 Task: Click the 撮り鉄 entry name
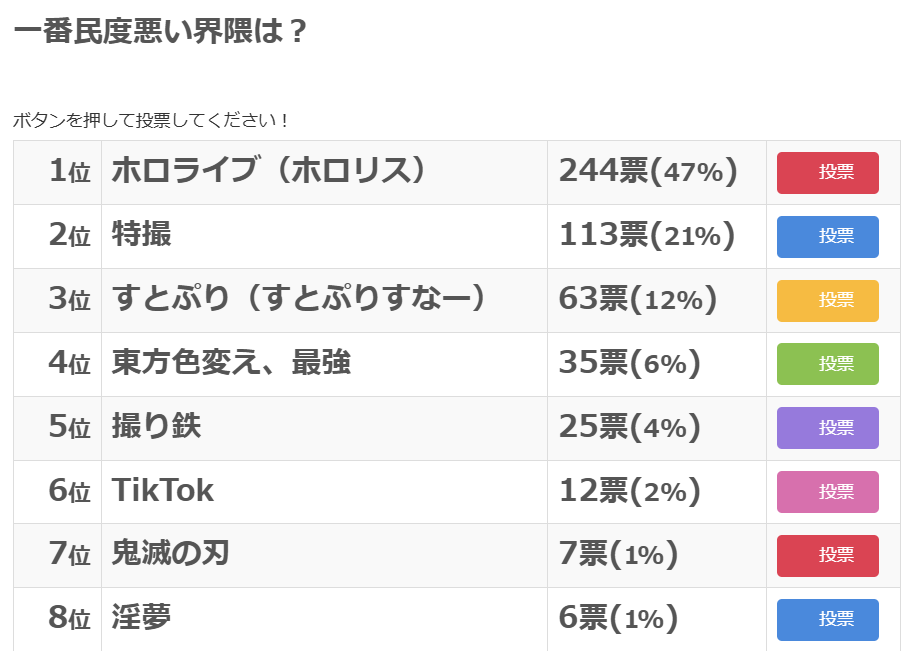tap(157, 427)
